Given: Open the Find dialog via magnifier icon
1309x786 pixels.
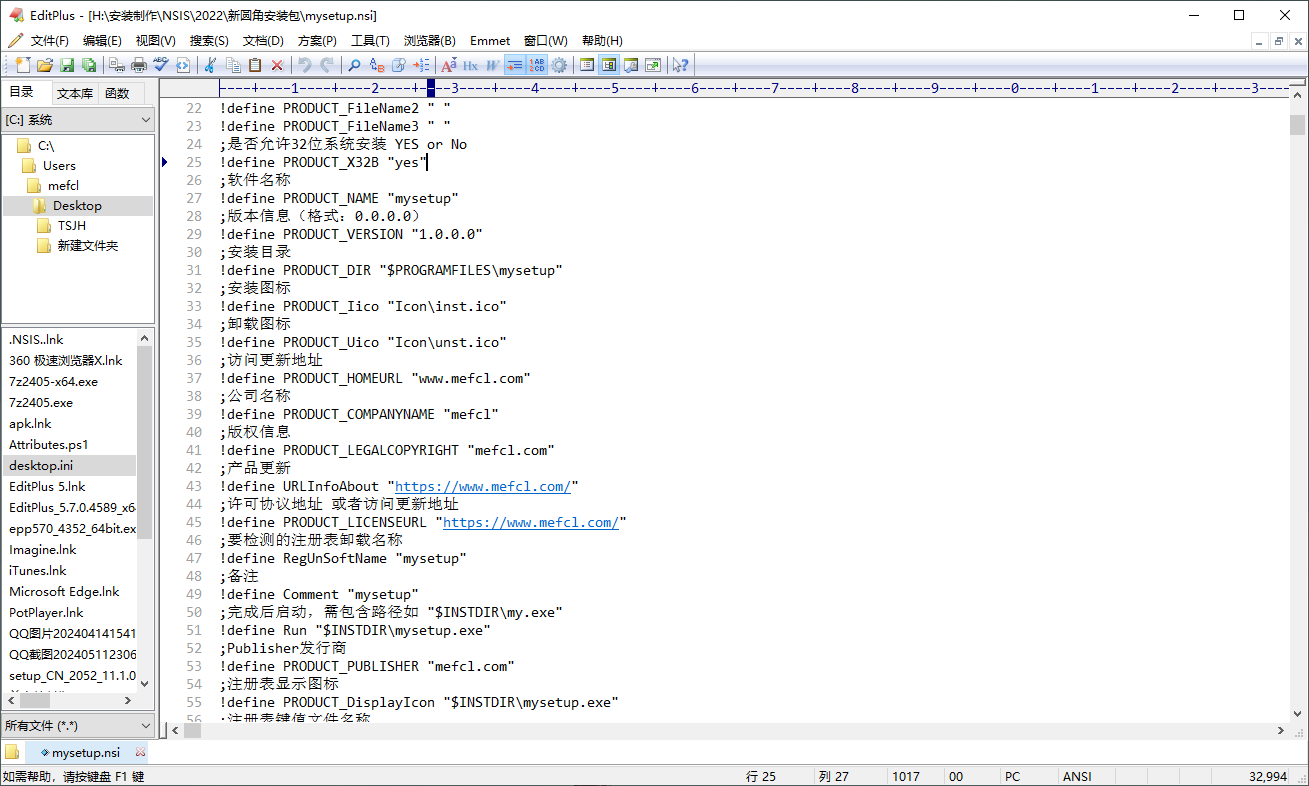Looking at the screenshot, I should click(355, 64).
